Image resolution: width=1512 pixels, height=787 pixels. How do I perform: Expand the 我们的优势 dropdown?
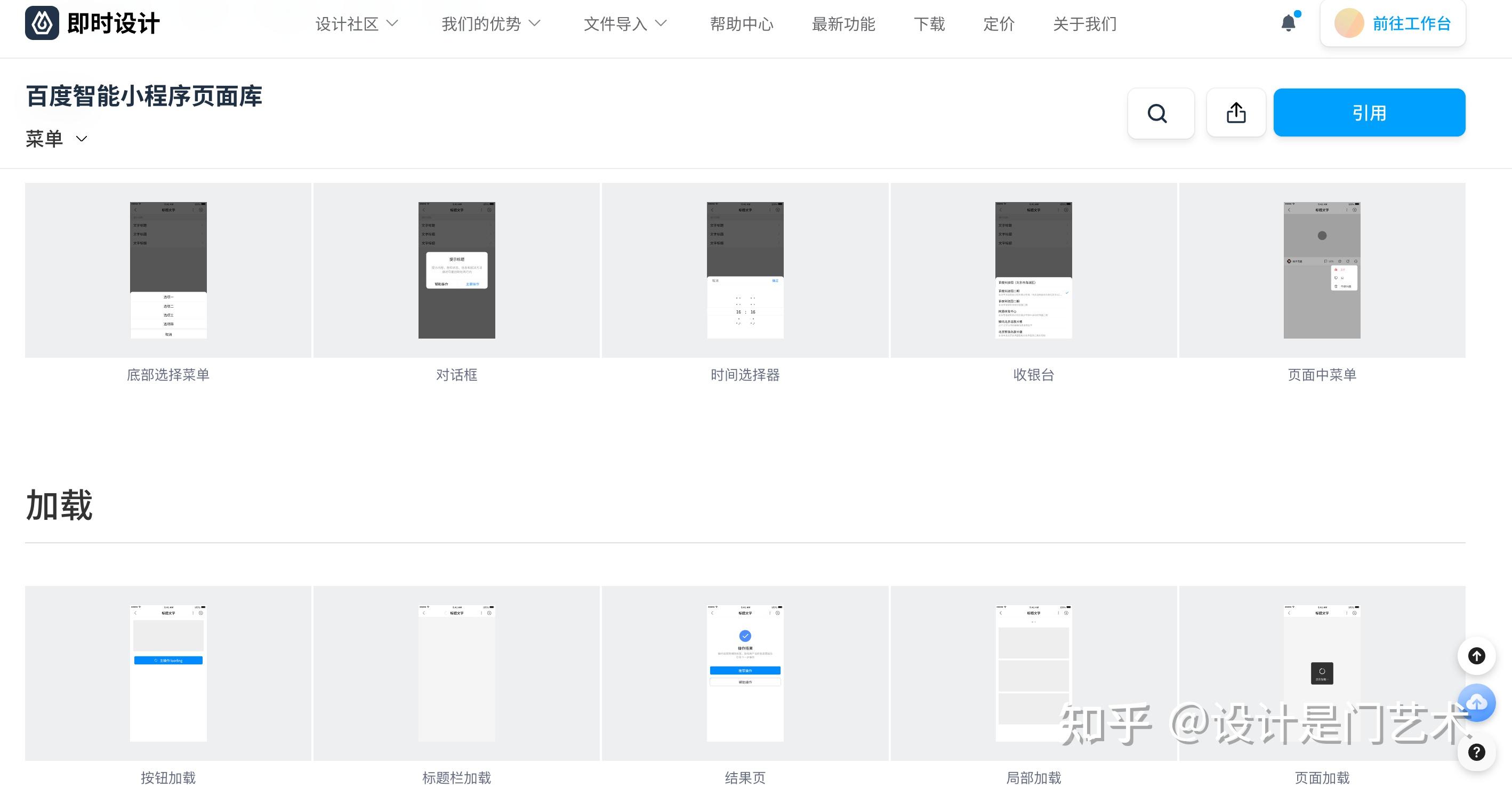click(x=490, y=24)
